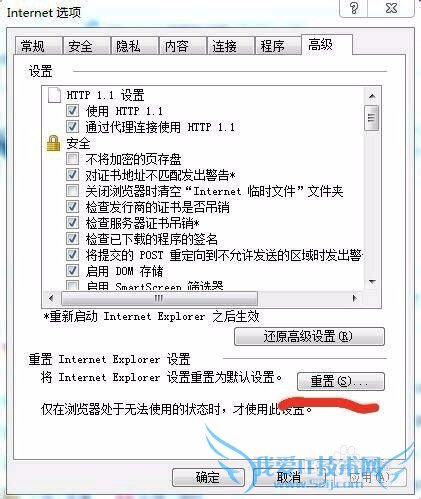Close the Internet 选项 dialog
The image size is (421, 499).
tap(392, 8)
